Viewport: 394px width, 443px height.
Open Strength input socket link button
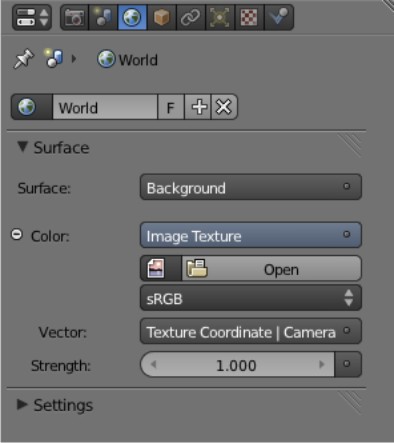point(348,364)
